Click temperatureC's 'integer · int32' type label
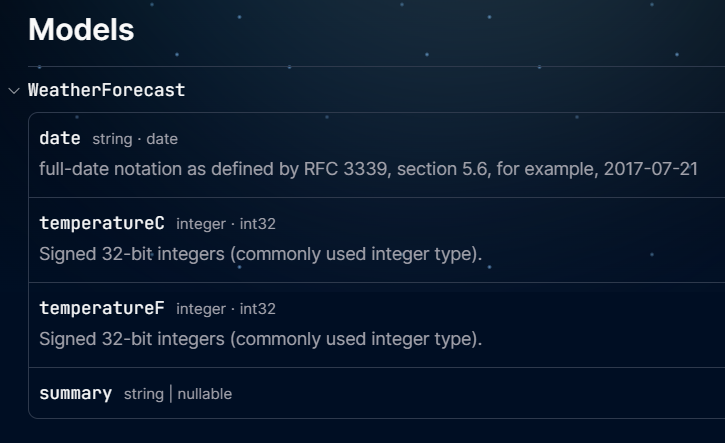Image resolution: width=725 pixels, height=443 pixels. click(225, 224)
